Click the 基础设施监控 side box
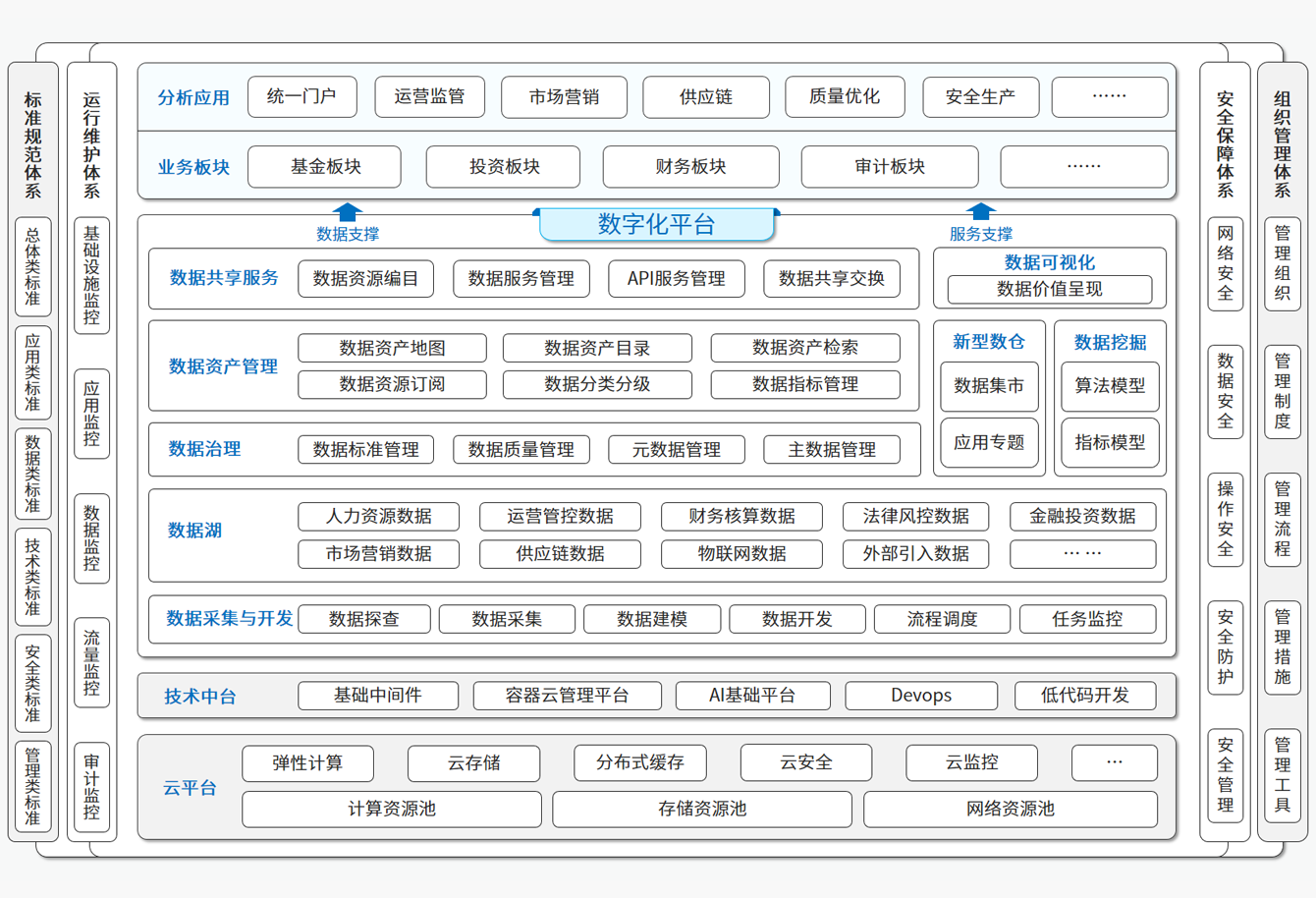 pos(91,276)
